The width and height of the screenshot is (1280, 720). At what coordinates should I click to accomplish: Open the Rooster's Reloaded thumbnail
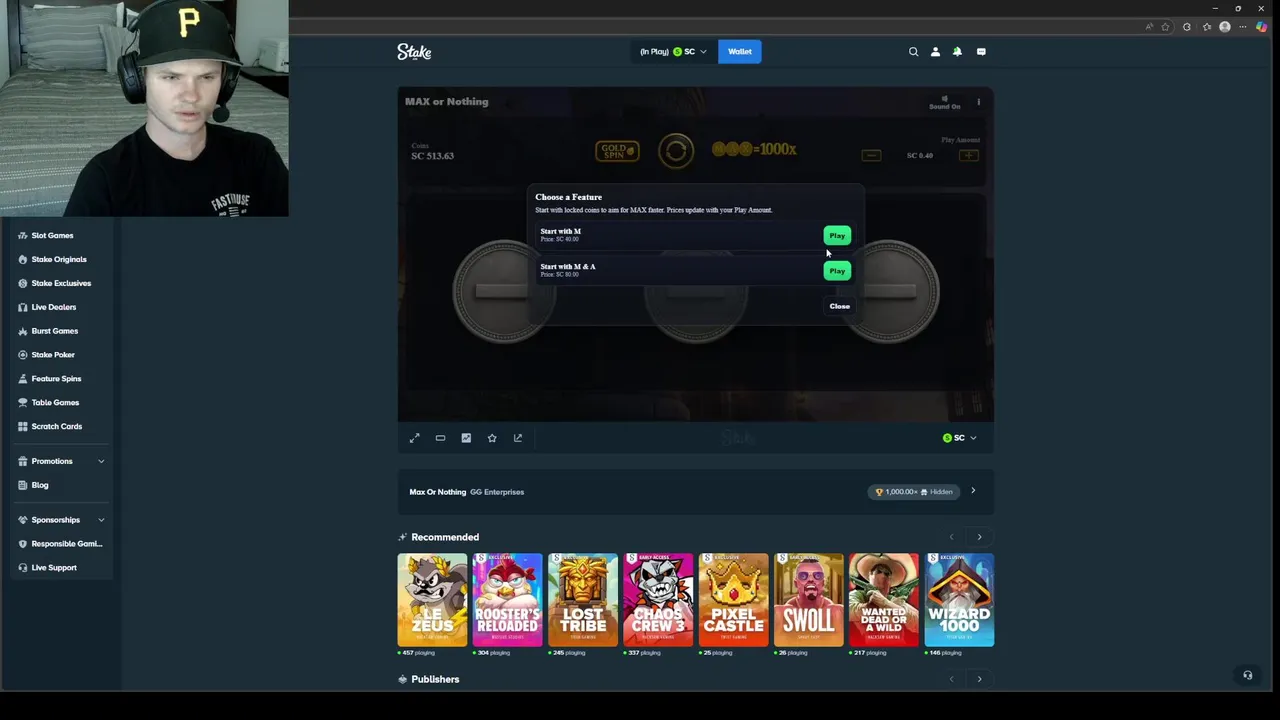pyautogui.click(x=507, y=600)
